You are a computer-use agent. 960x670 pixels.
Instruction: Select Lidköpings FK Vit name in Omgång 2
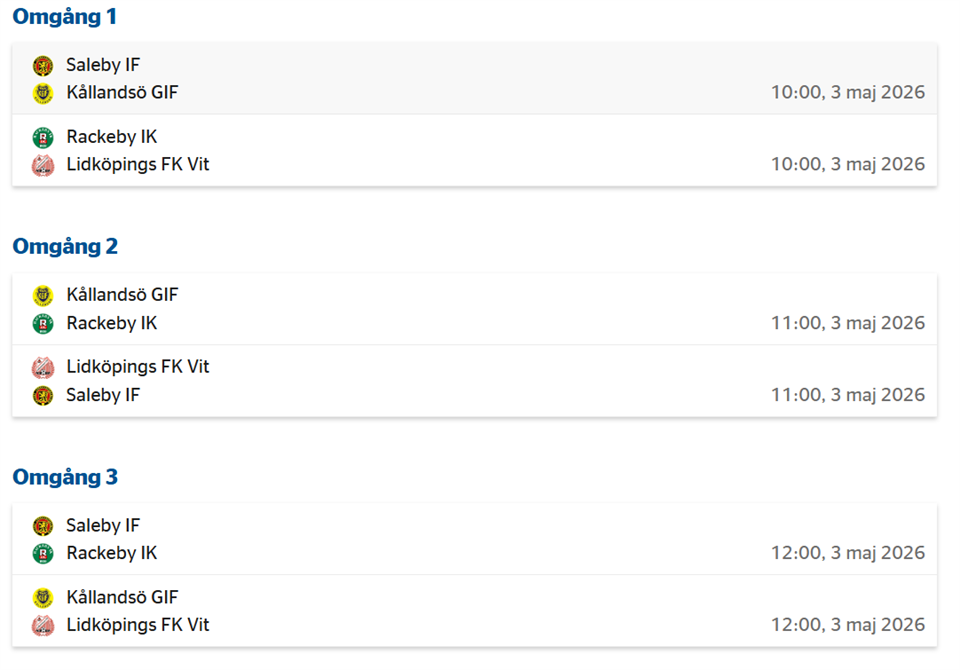click(x=138, y=366)
